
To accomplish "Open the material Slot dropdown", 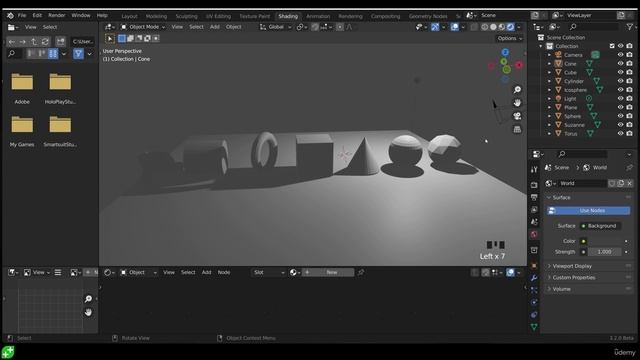I will pos(269,272).
